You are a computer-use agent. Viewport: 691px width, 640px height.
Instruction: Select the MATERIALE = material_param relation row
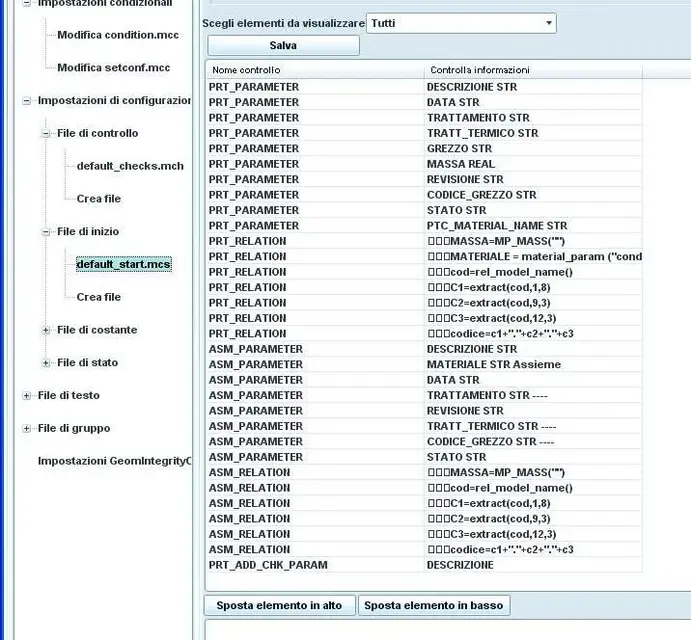tap(424, 257)
